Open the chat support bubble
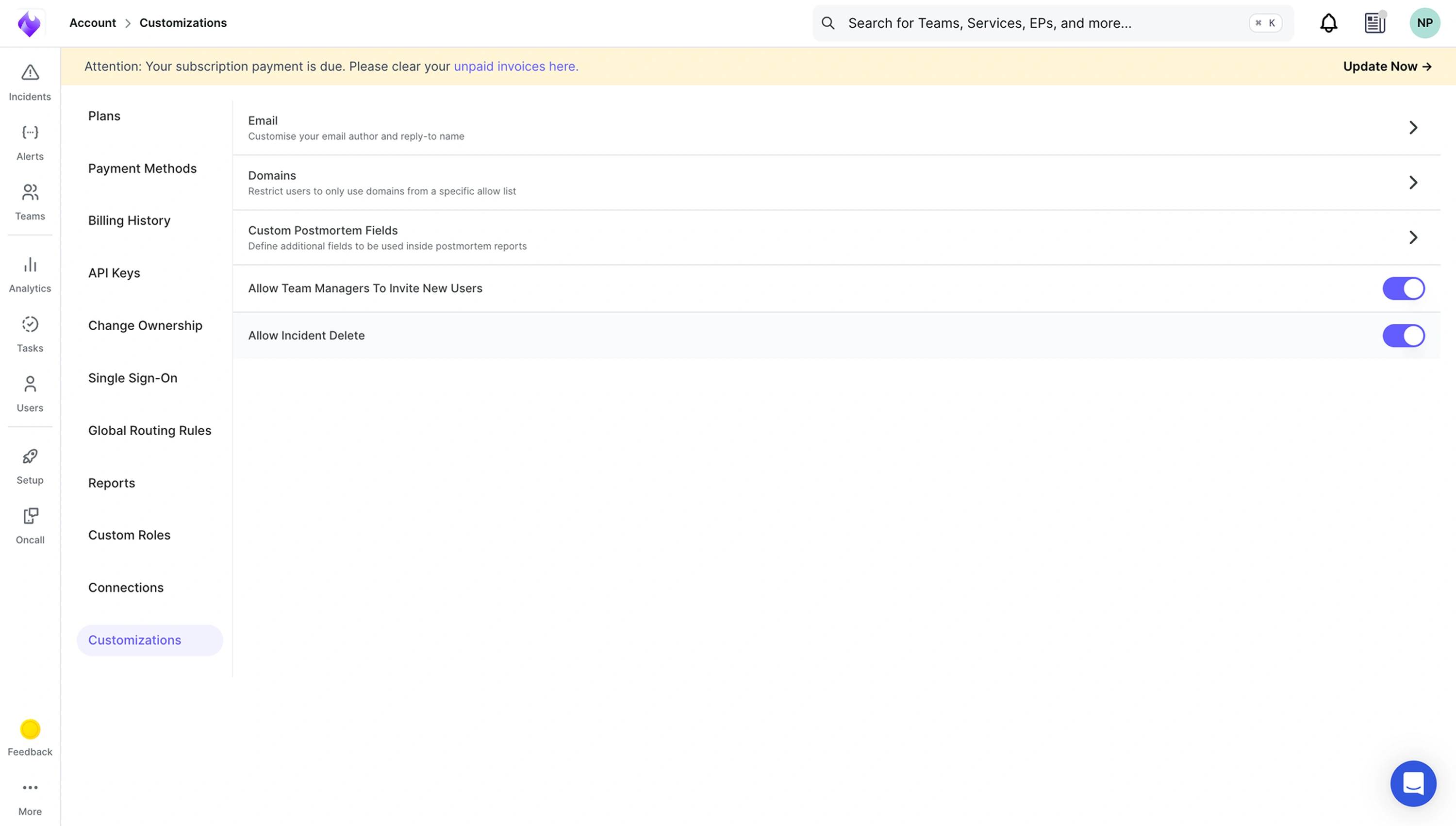 tap(1413, 783)
